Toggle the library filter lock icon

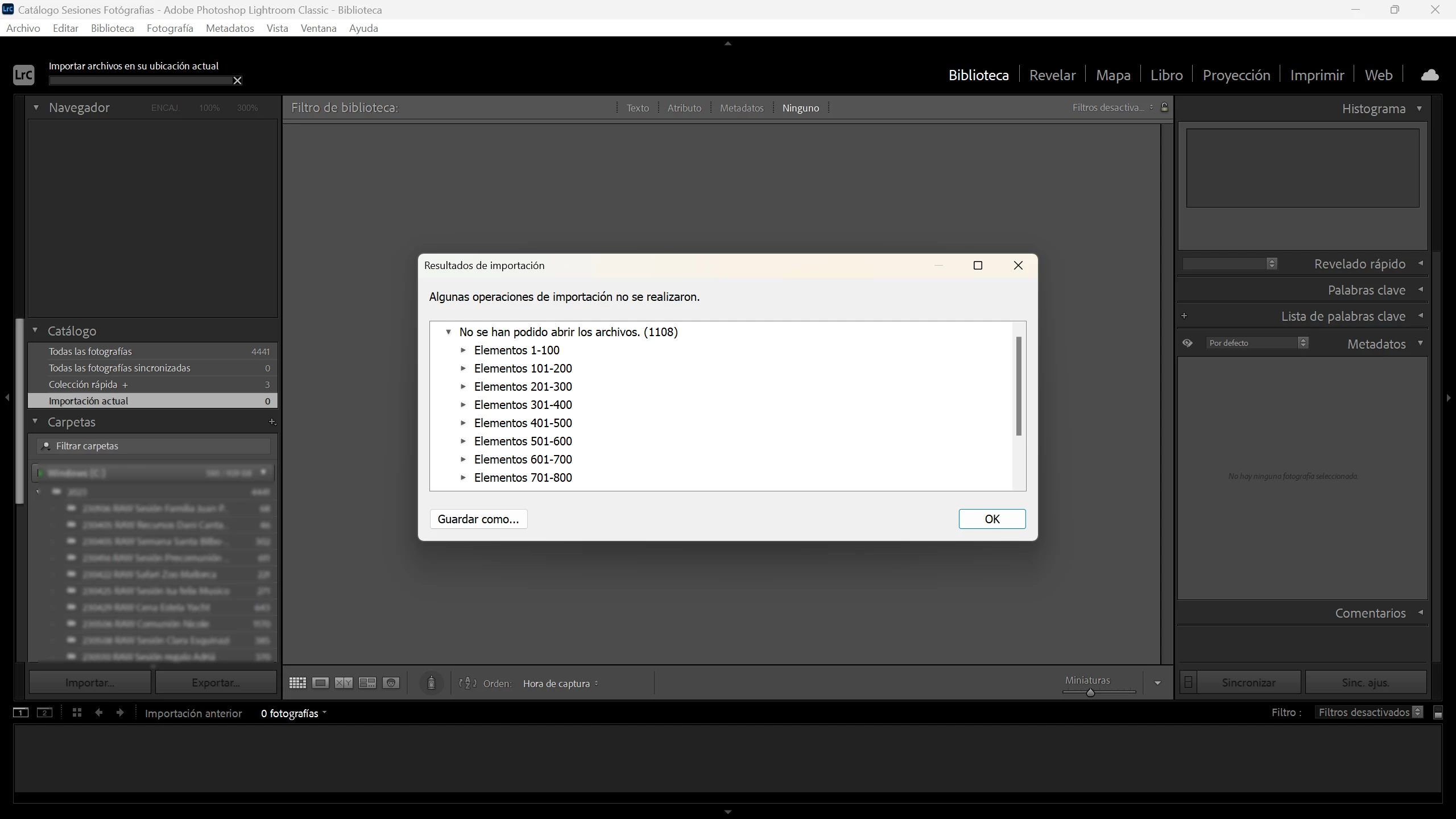[1164, 107]
